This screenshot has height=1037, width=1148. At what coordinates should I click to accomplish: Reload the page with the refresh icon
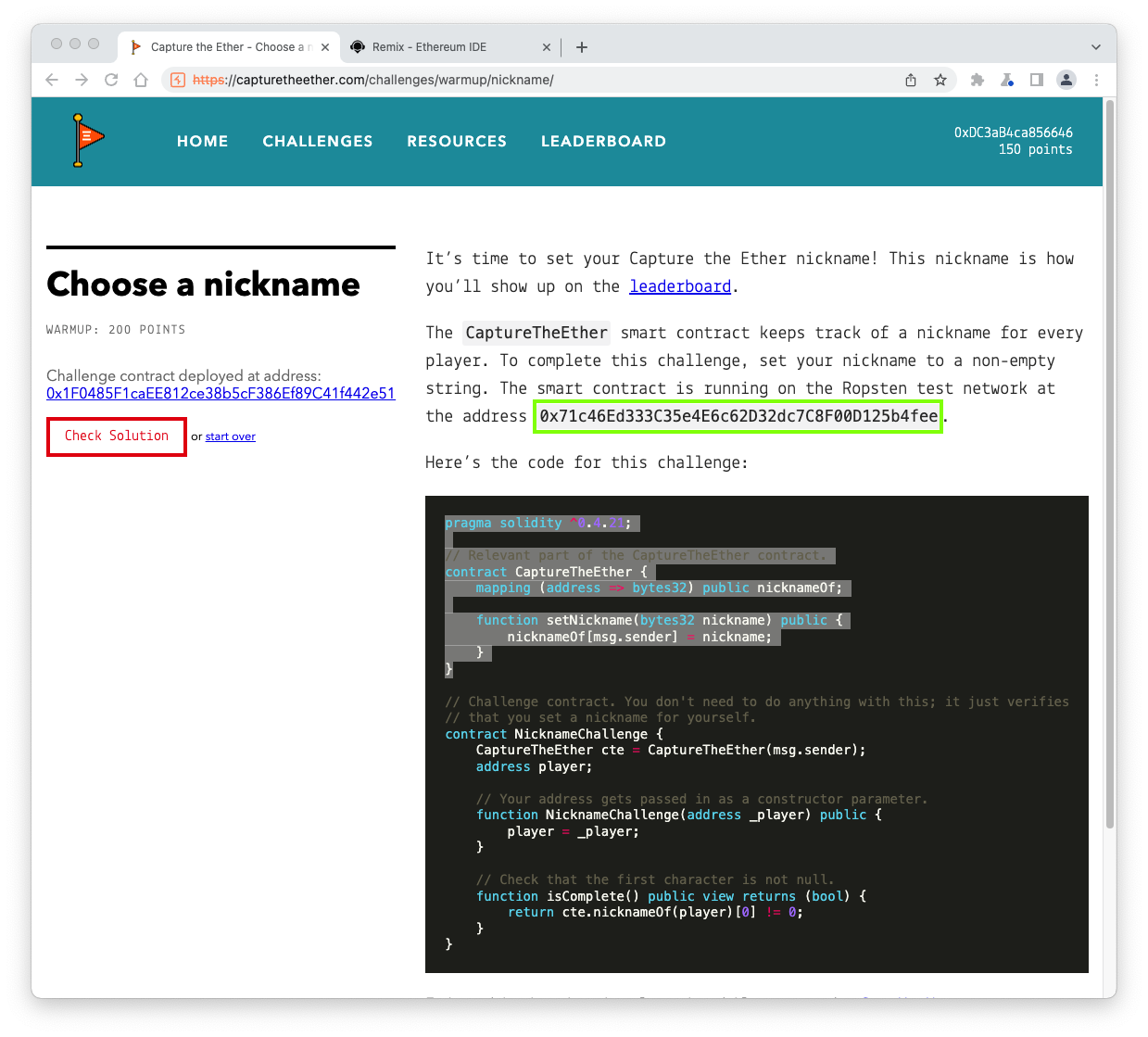click(x=111, y=80)
